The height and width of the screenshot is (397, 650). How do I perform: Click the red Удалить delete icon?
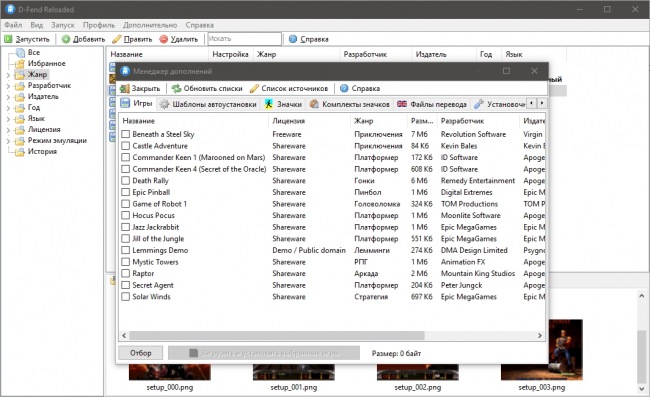tap(164, 39)
